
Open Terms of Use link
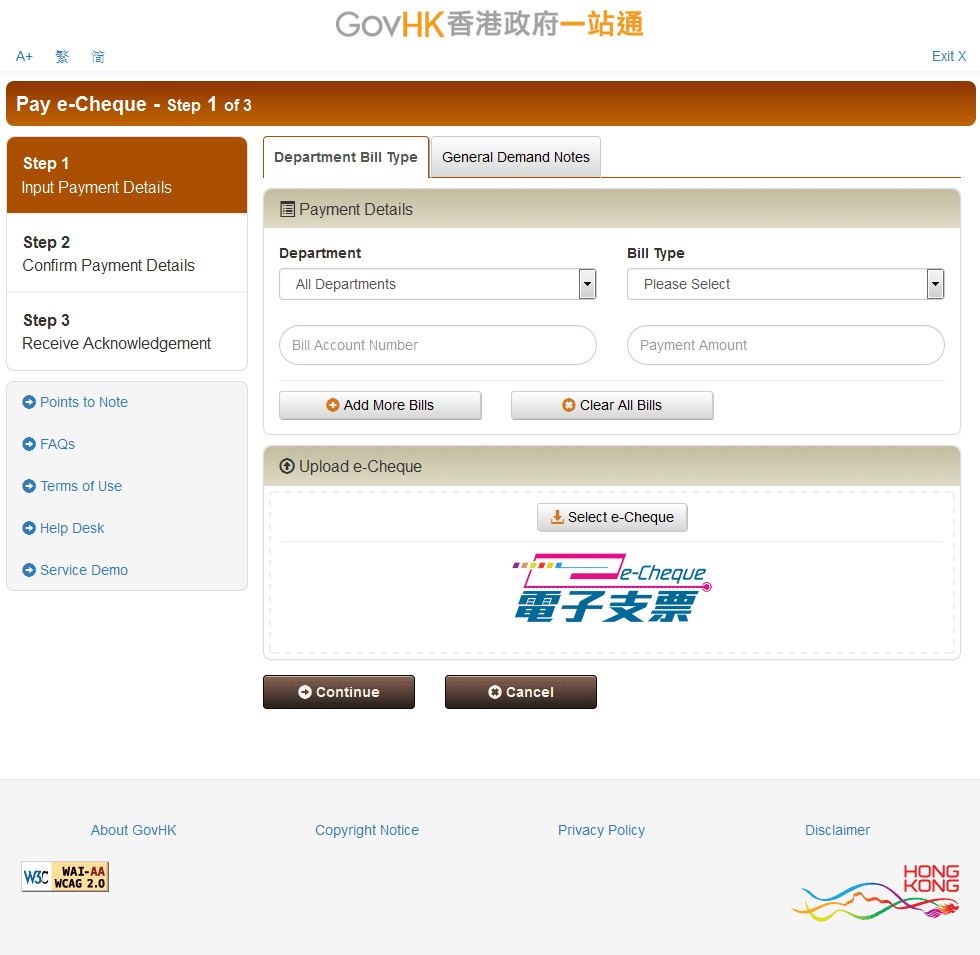click(81, 486)
